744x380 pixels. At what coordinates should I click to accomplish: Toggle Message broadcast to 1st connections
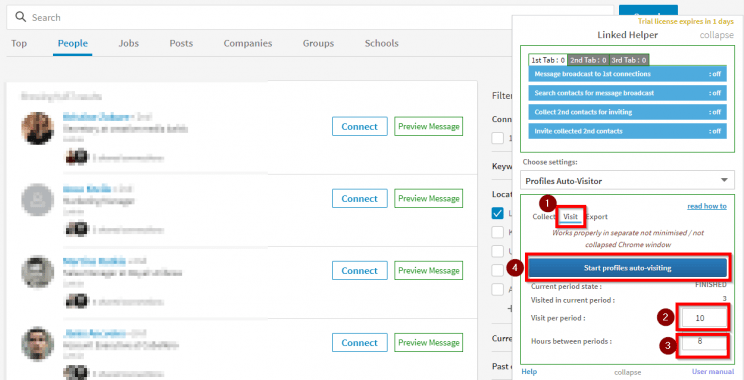click(x=627, y=74)
